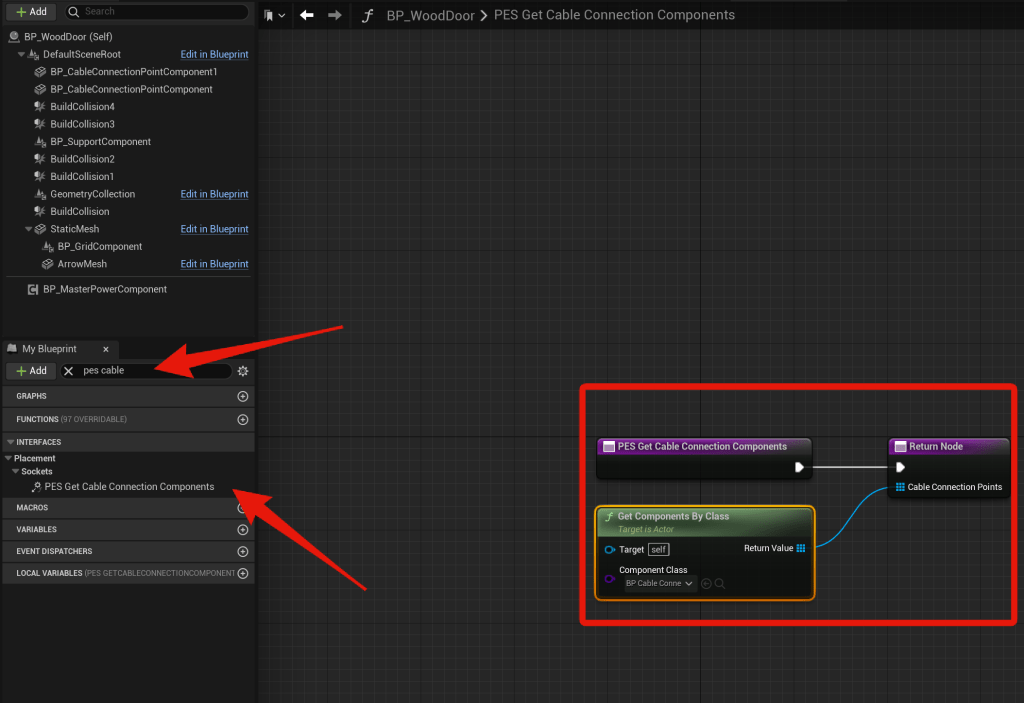The image size is (1024, 703).
Task: Add a new function with plus icon
Action: [x=242, y=419]
